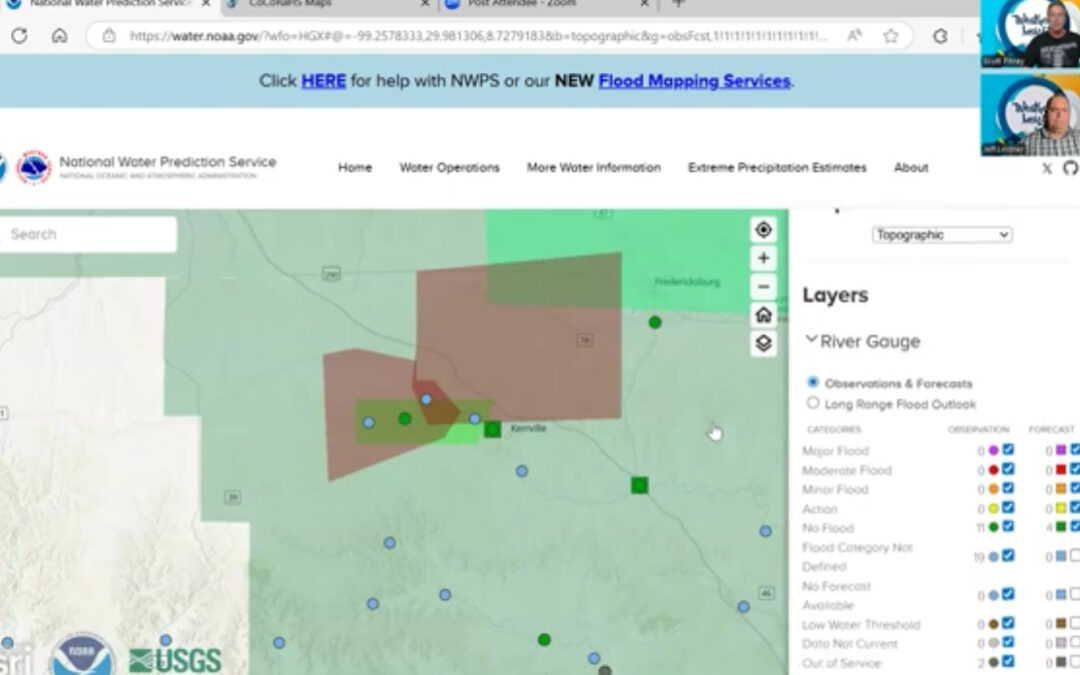Click the Fredericksburg map label
Screen dimensions: 1080x675
coord(687,282)
